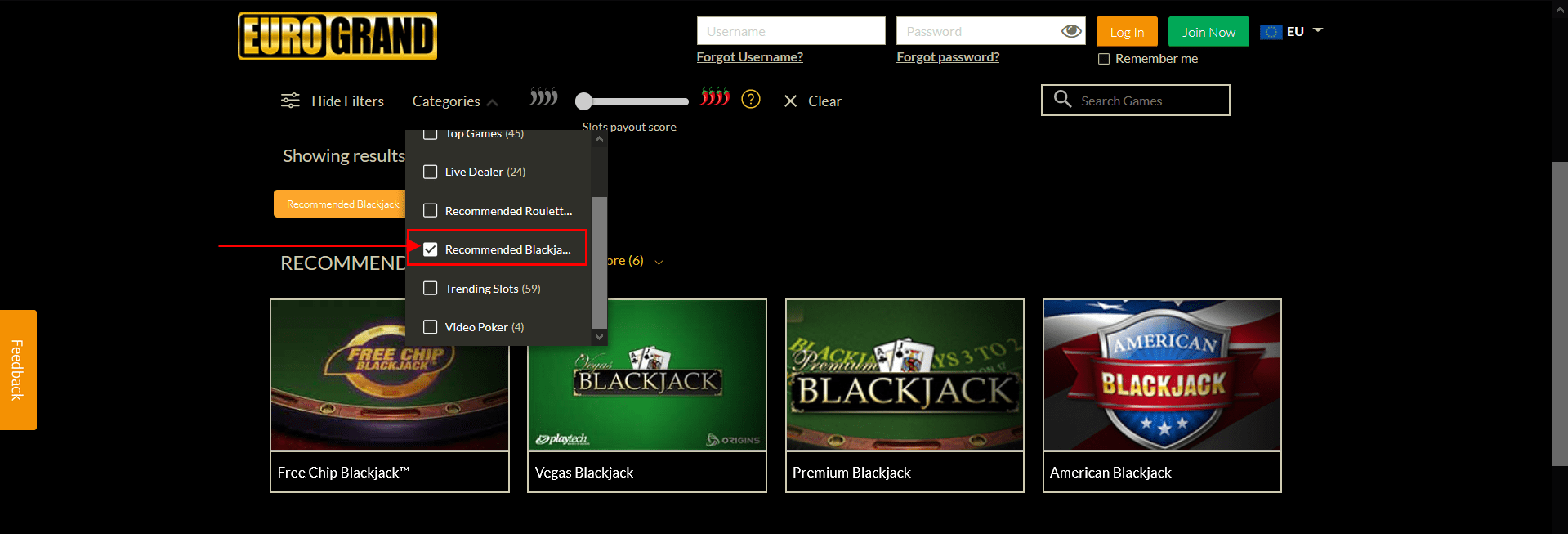Screen dimensions: 1568x534
Task: Click the American Blackjack title text
Action: pyautogui.click(x=1110, y=473)
